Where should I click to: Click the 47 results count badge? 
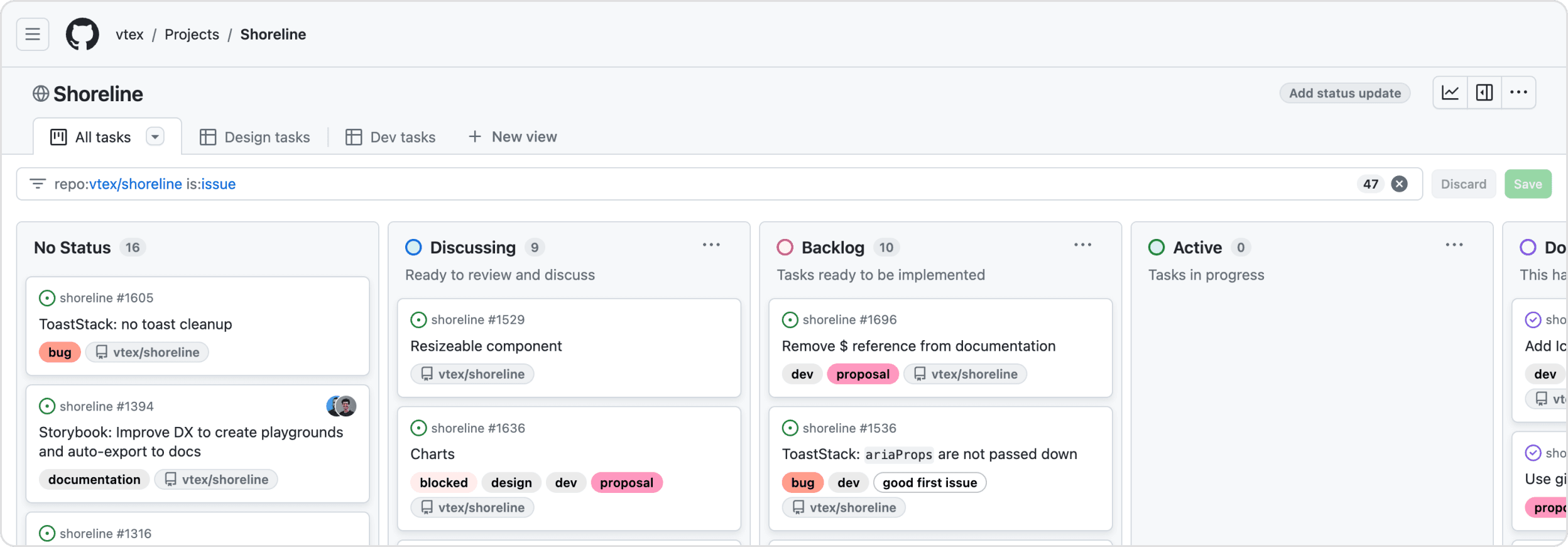tap(1371, 184)
